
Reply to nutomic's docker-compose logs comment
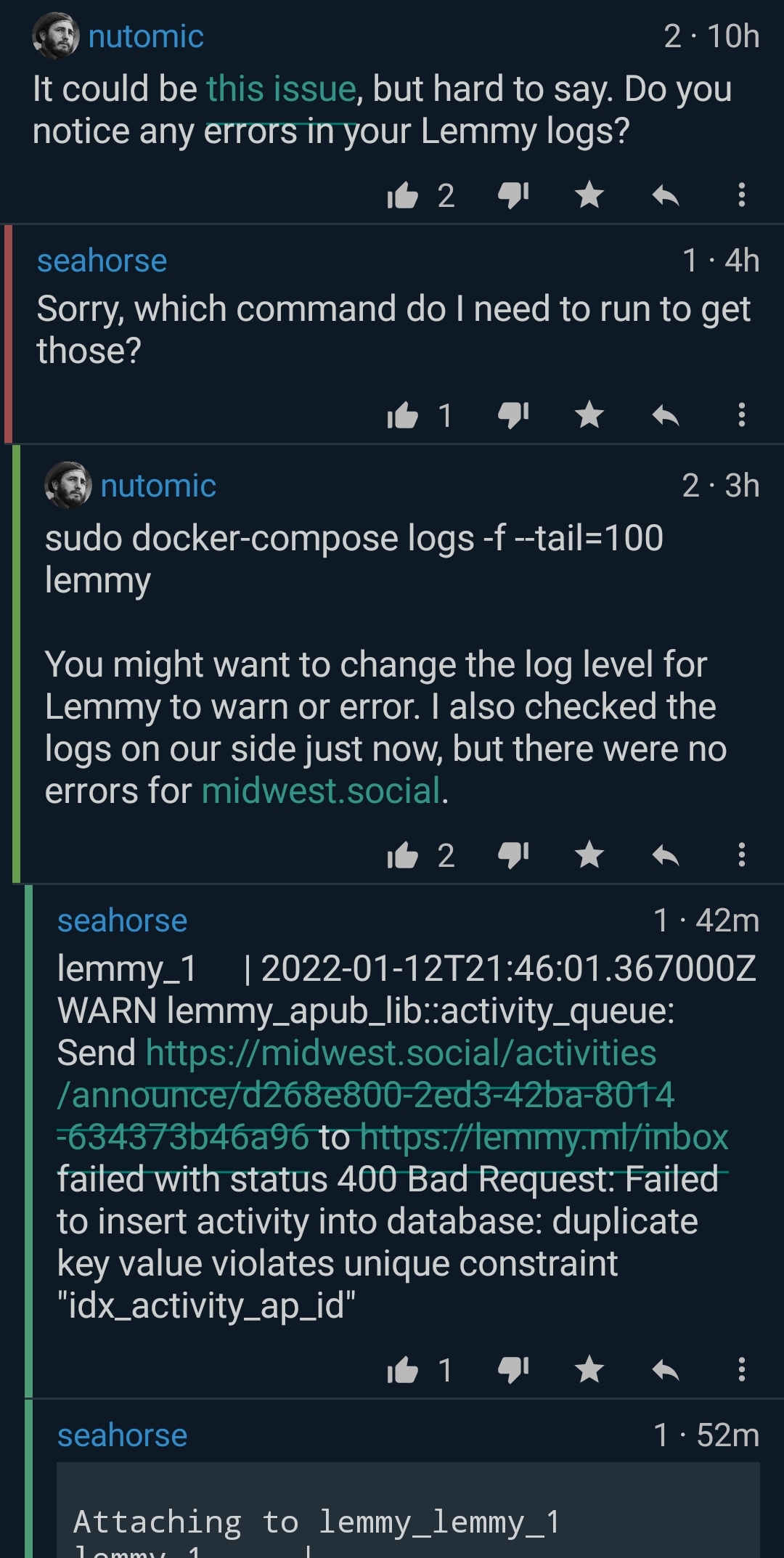[x=665, y=855]
